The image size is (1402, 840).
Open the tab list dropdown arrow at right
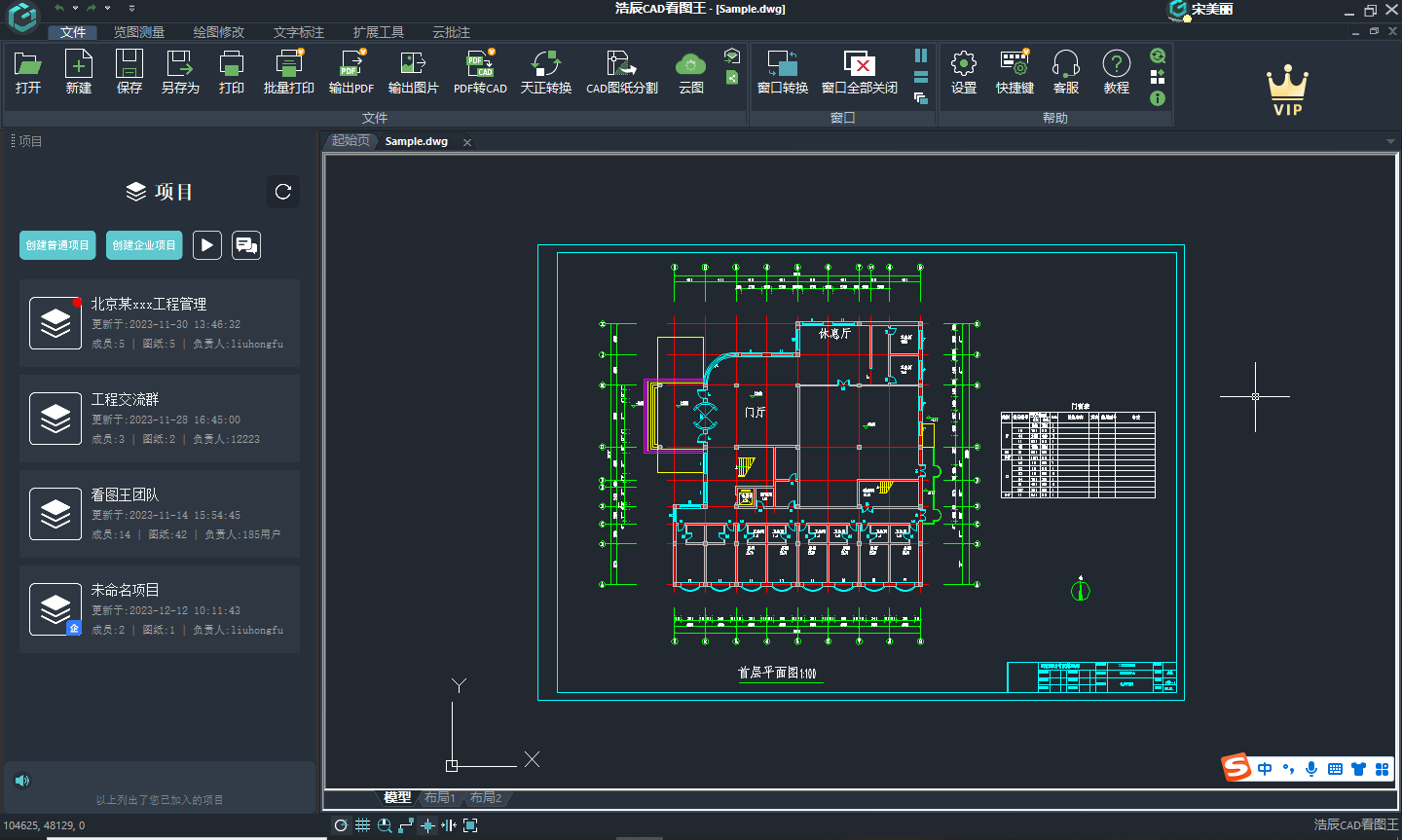1390,141
